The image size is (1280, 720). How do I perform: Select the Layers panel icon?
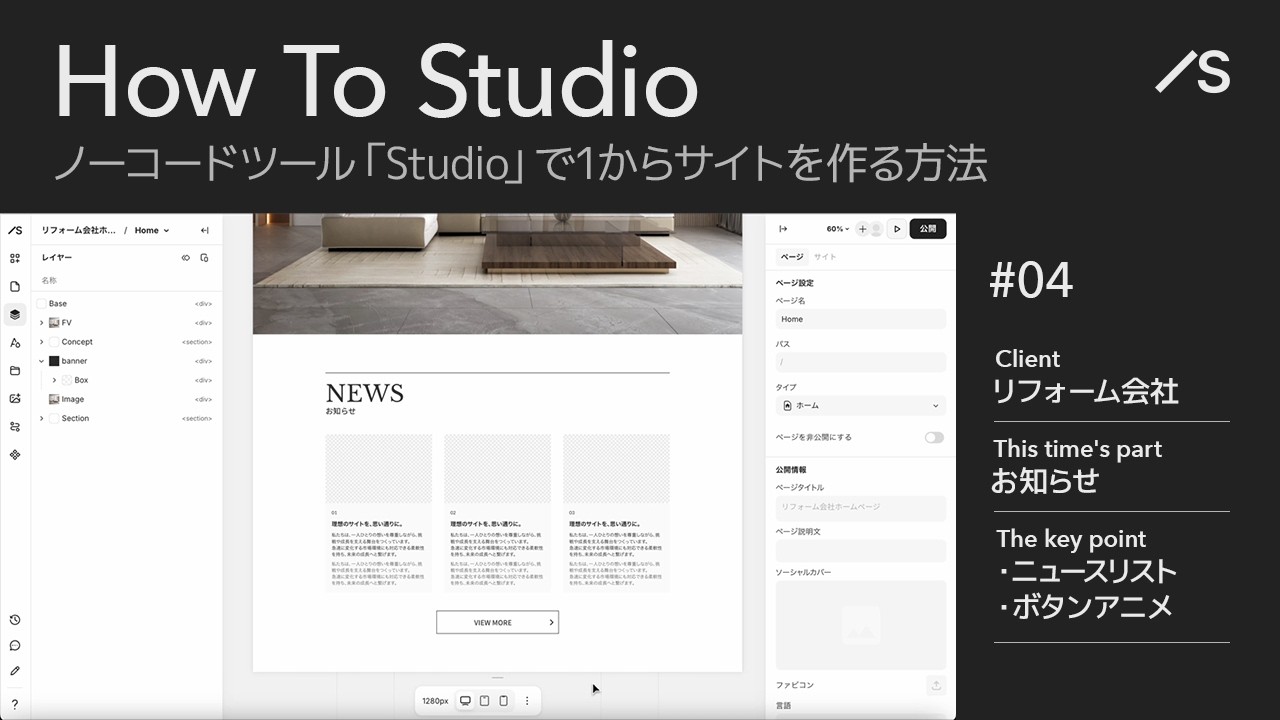coord(15,314)
